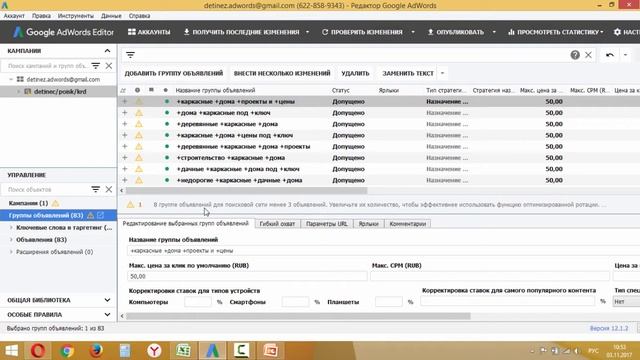Click Make multiple changes button
The width and height of the screenshot is (640, 360).
tap(282, 73)
